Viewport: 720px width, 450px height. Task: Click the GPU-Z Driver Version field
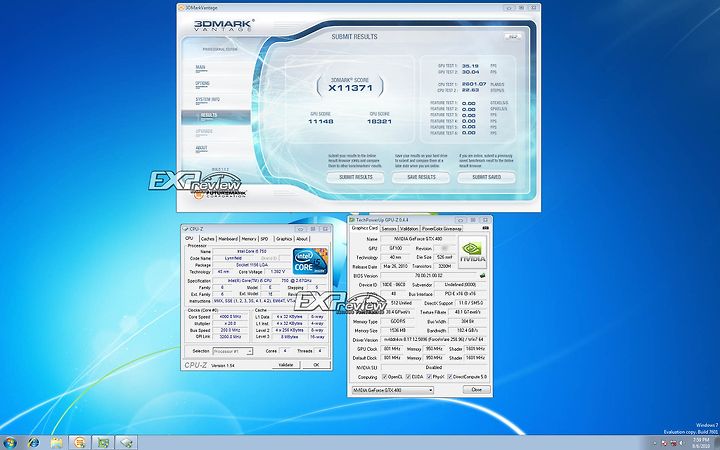coord(434,339)
